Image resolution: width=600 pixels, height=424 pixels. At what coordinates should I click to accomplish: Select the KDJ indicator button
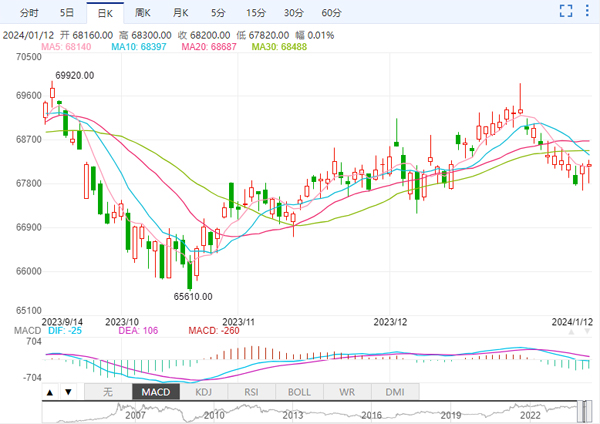point(204,392)
